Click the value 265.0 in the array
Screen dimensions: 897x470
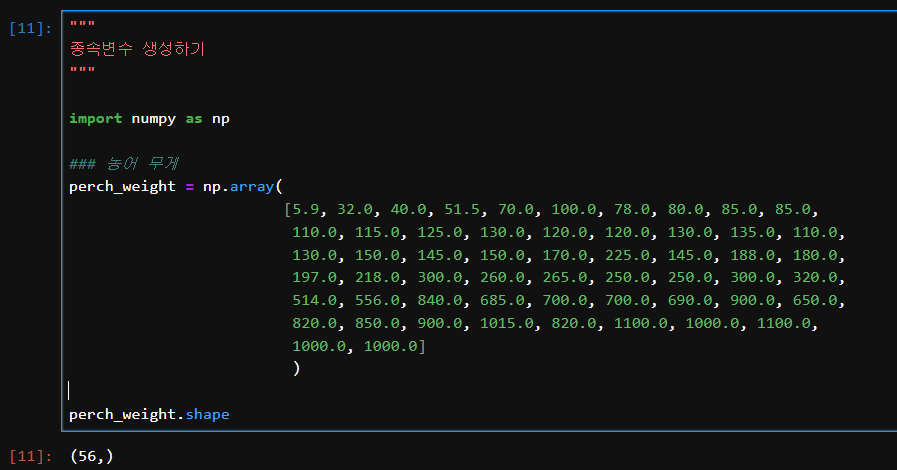pyautogui.click(x=565, y=277)
